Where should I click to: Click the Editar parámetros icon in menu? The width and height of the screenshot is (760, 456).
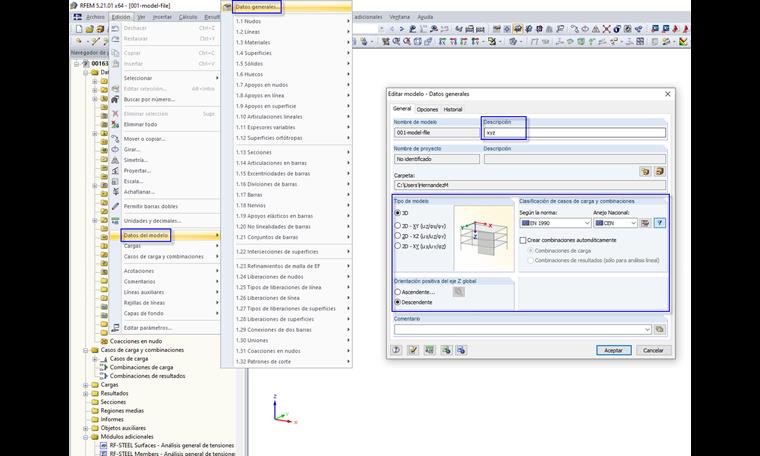115,328
